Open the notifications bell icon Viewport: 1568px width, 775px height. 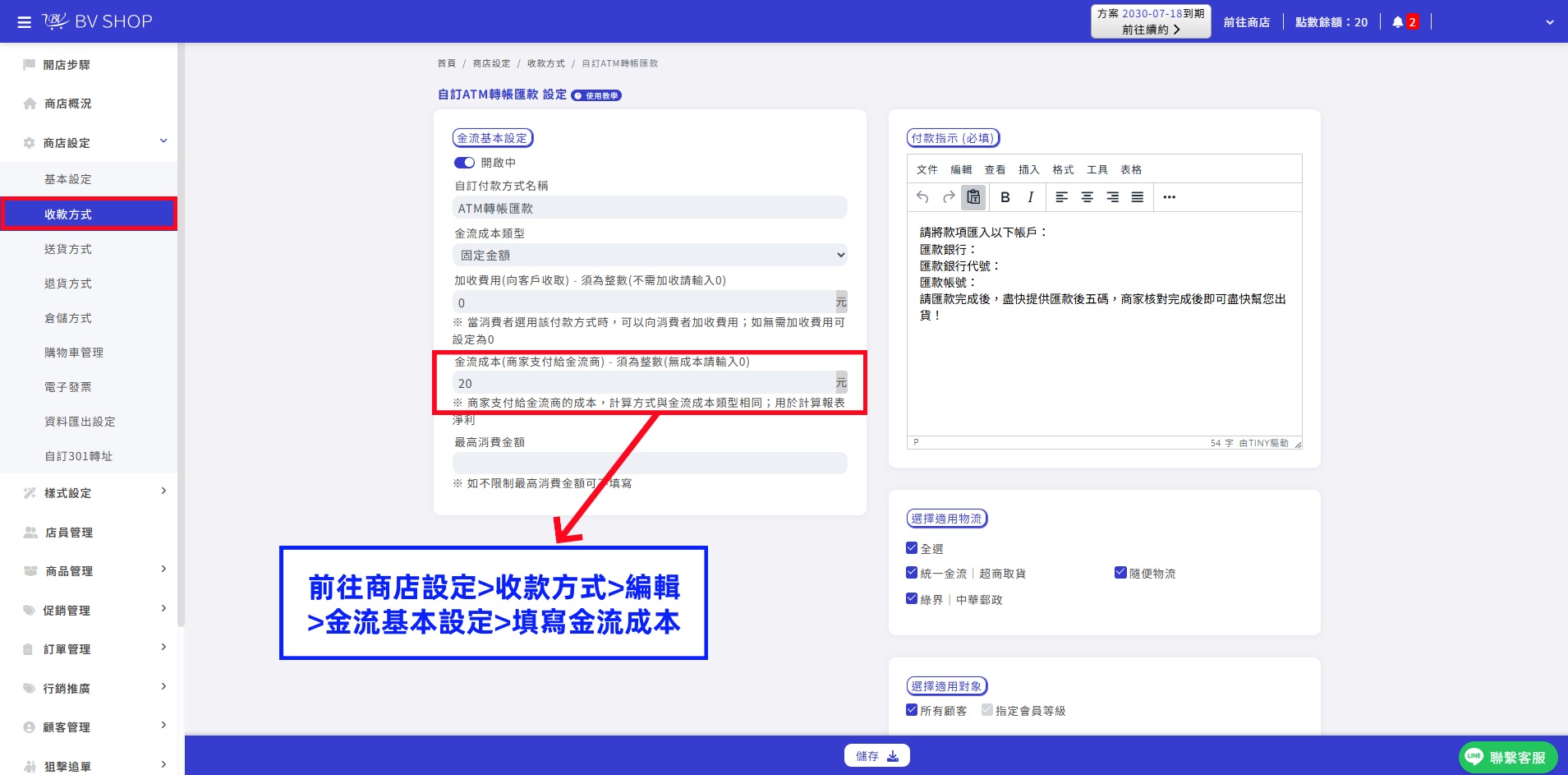point(1397,22)
